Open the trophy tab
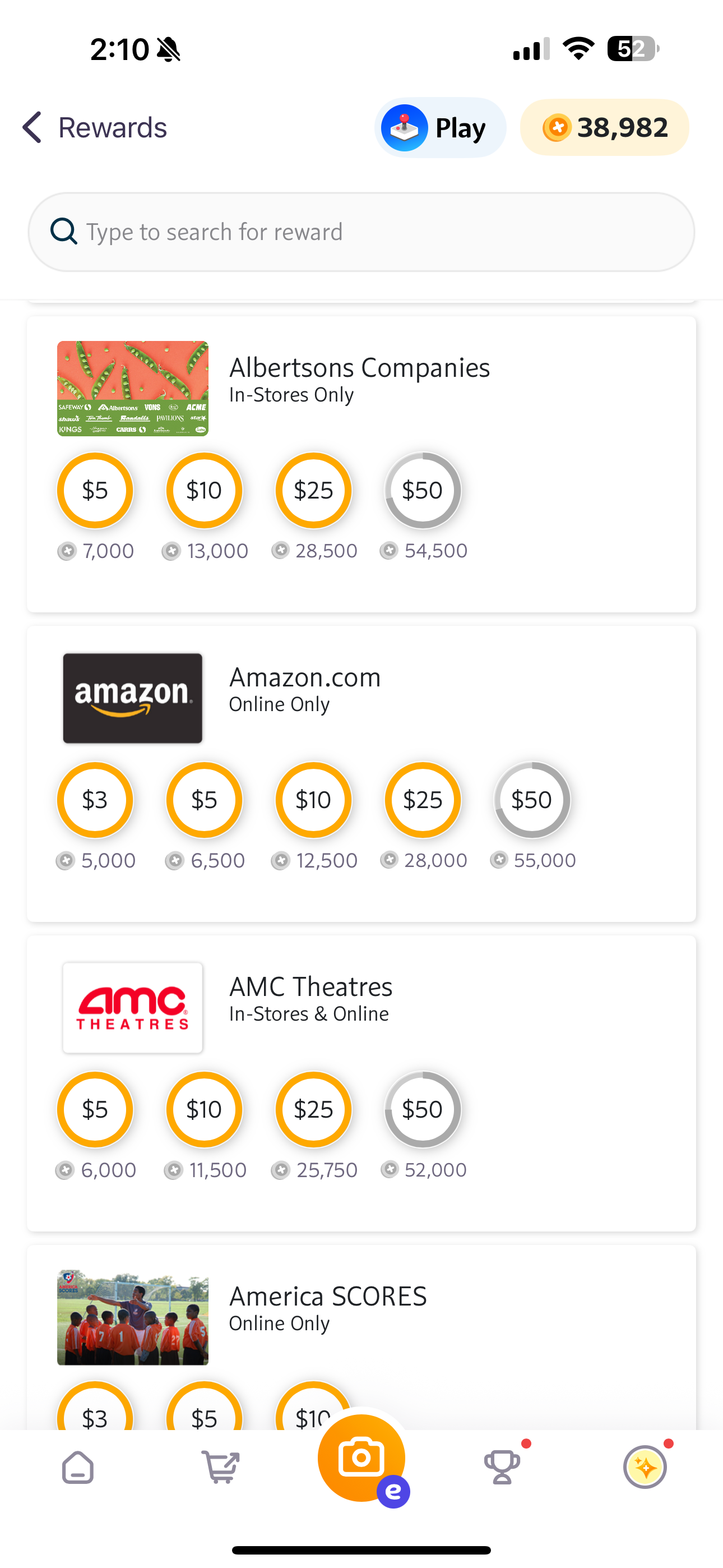Viewport: 723px width, 1568px height. (x=503, y=1468)
